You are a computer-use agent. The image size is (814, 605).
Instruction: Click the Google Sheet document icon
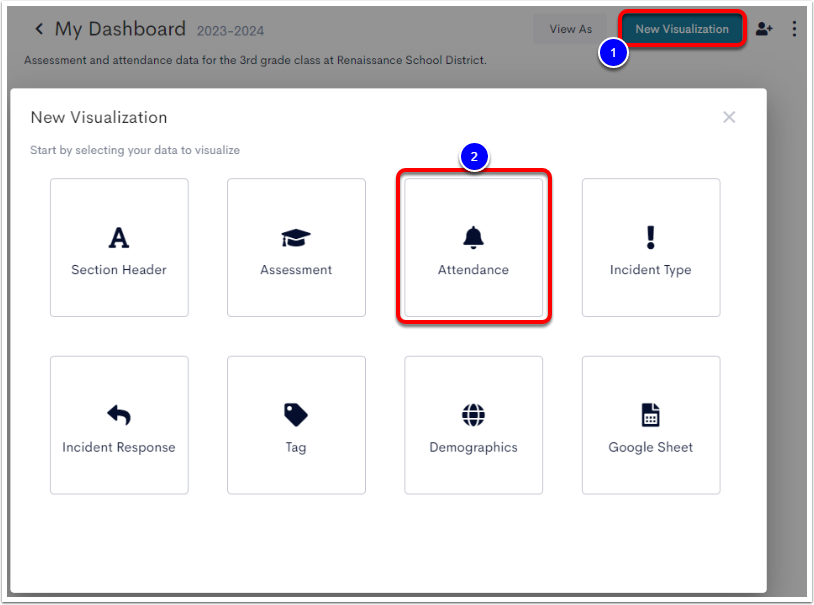[x=650, y=415]
